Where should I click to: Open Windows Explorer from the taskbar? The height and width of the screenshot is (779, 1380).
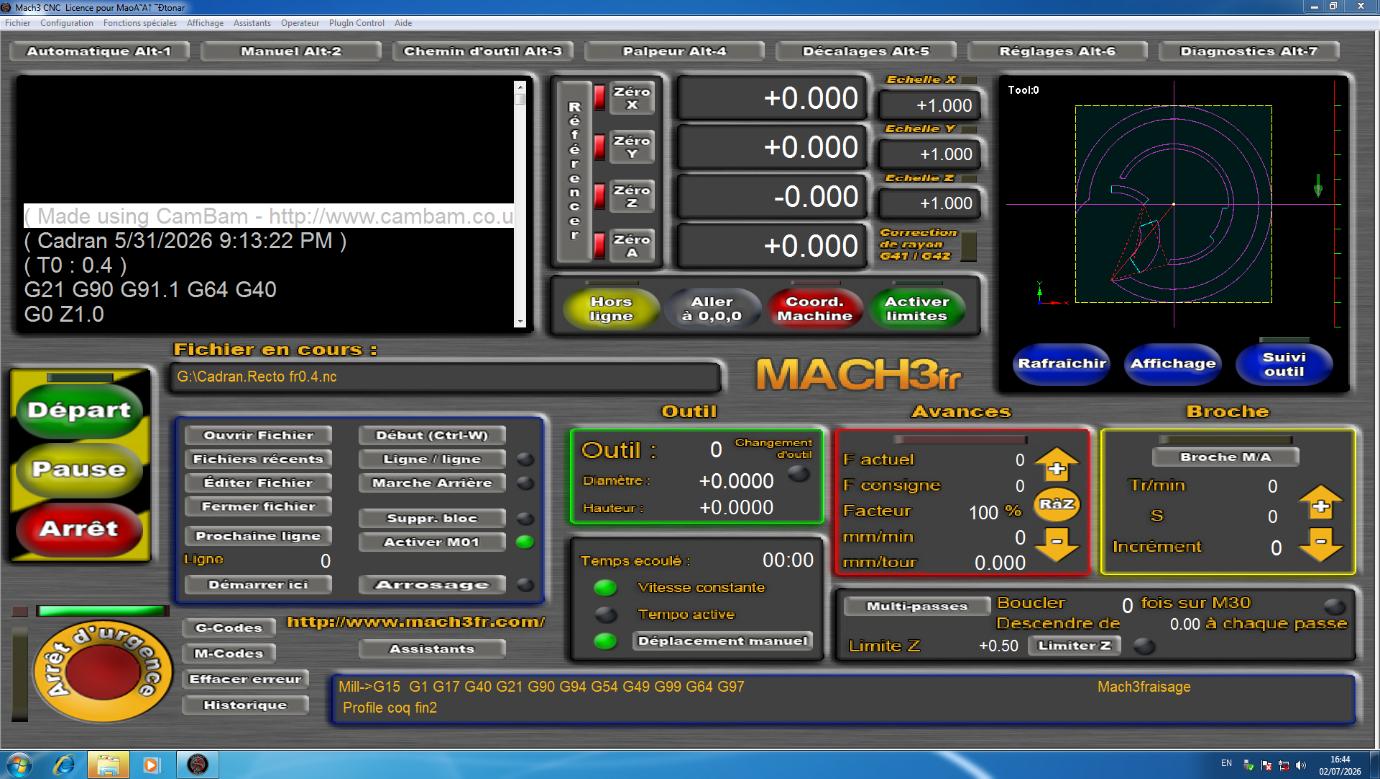[x=109, y=765]
